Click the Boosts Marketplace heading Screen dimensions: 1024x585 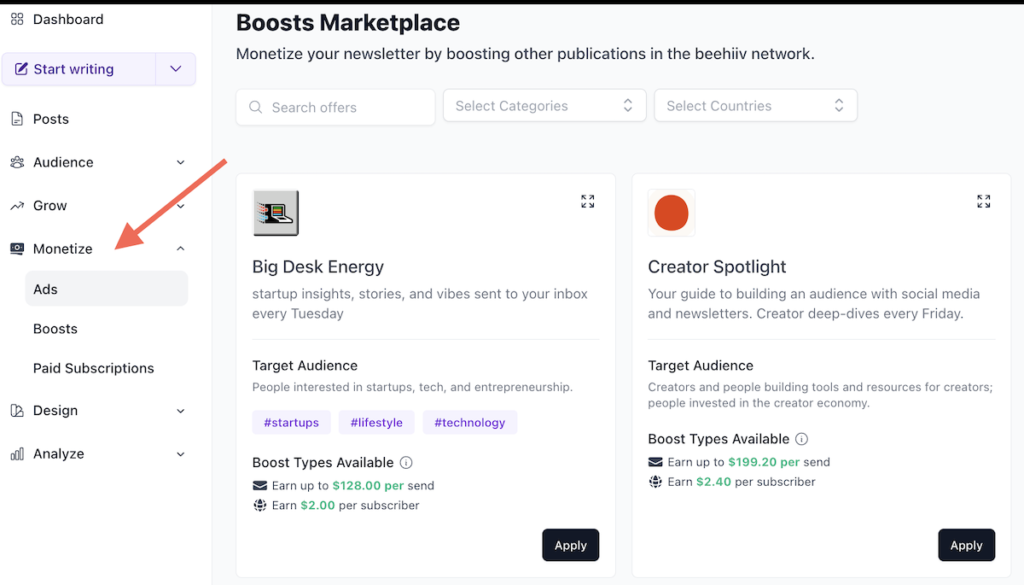pos(348,23)
